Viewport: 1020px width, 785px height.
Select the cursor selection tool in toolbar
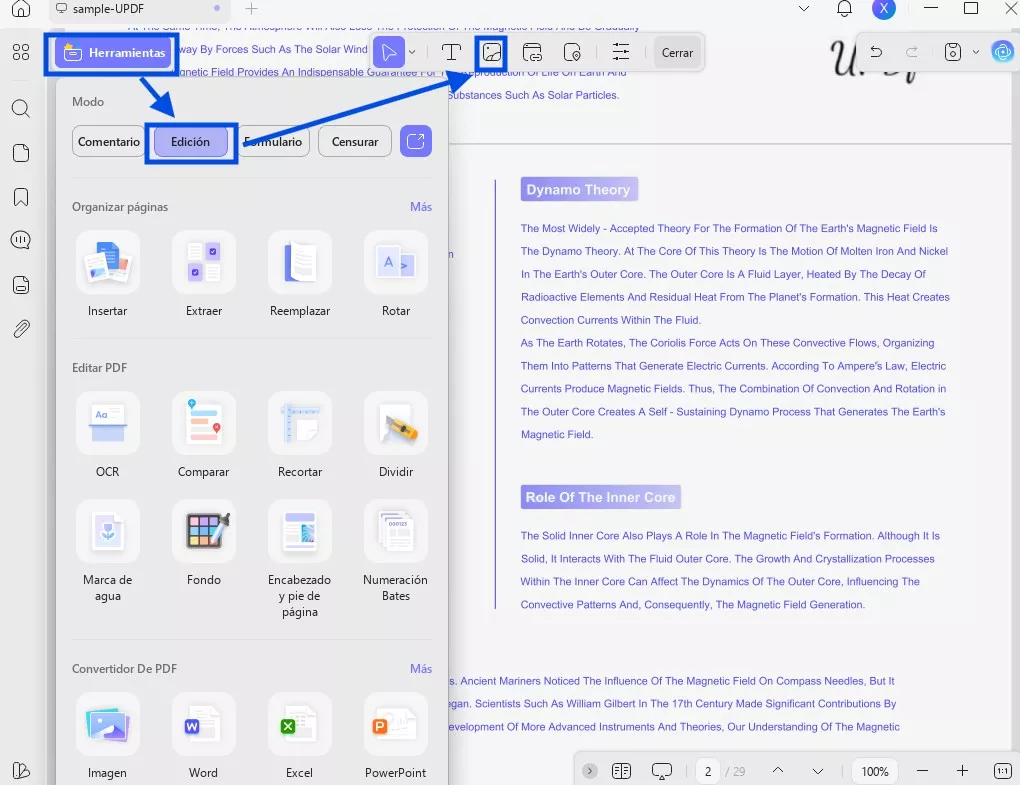pyautogui.click(x=389, y=53)
